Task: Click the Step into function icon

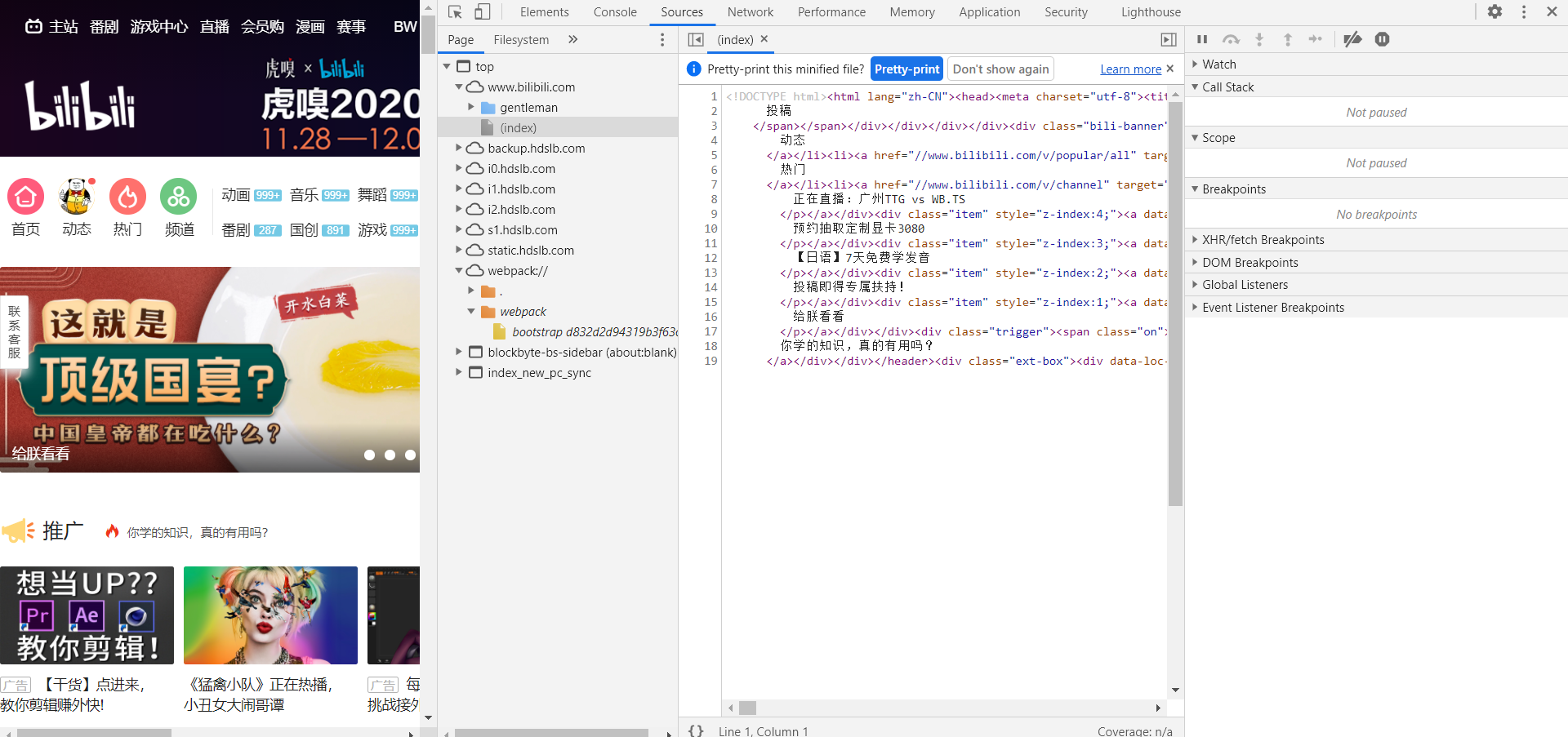Action: 1259,39
